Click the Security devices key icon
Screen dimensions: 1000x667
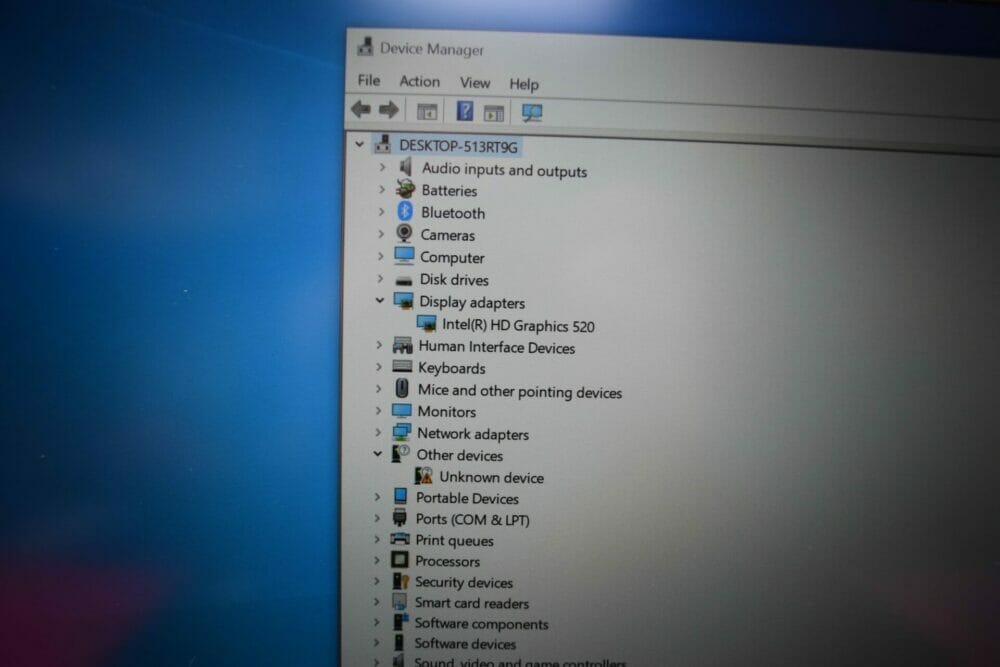point(400,580)
